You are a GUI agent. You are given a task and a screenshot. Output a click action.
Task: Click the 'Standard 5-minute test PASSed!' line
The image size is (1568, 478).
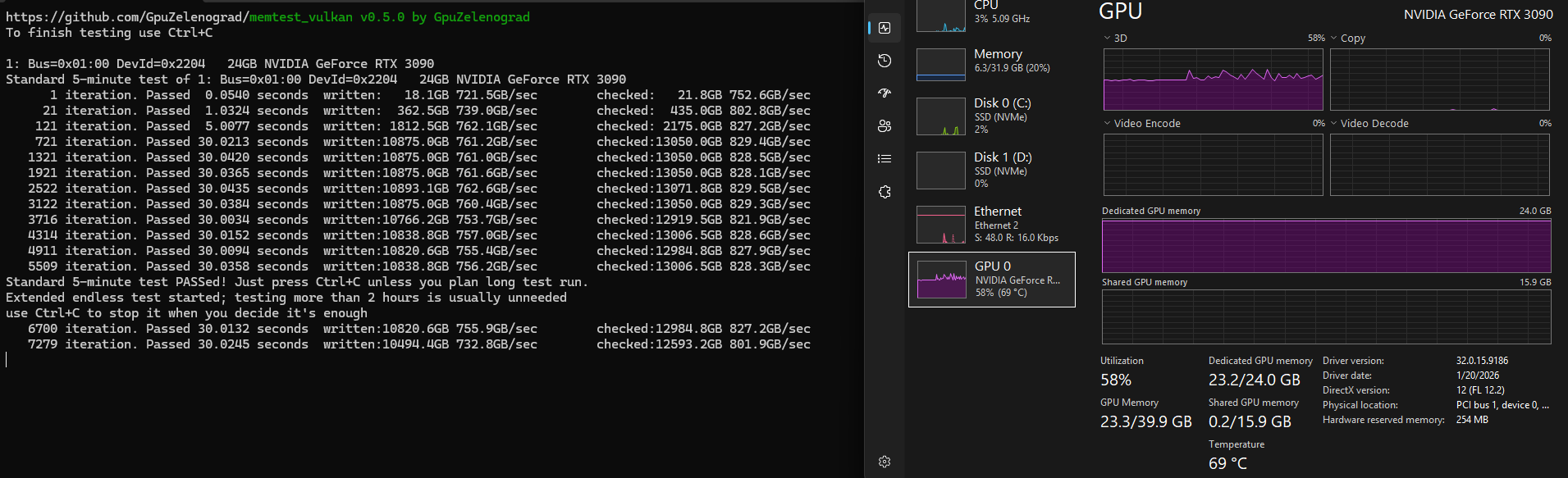coord(297,282)
